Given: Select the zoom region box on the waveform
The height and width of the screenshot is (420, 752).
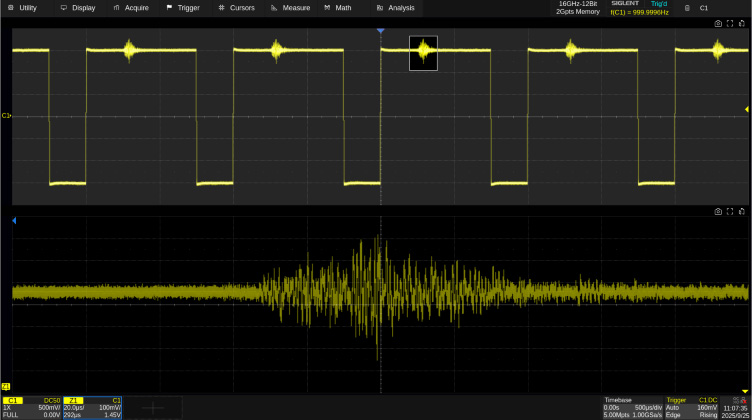Looking at the screenshot, I should [x=423, y=53].
